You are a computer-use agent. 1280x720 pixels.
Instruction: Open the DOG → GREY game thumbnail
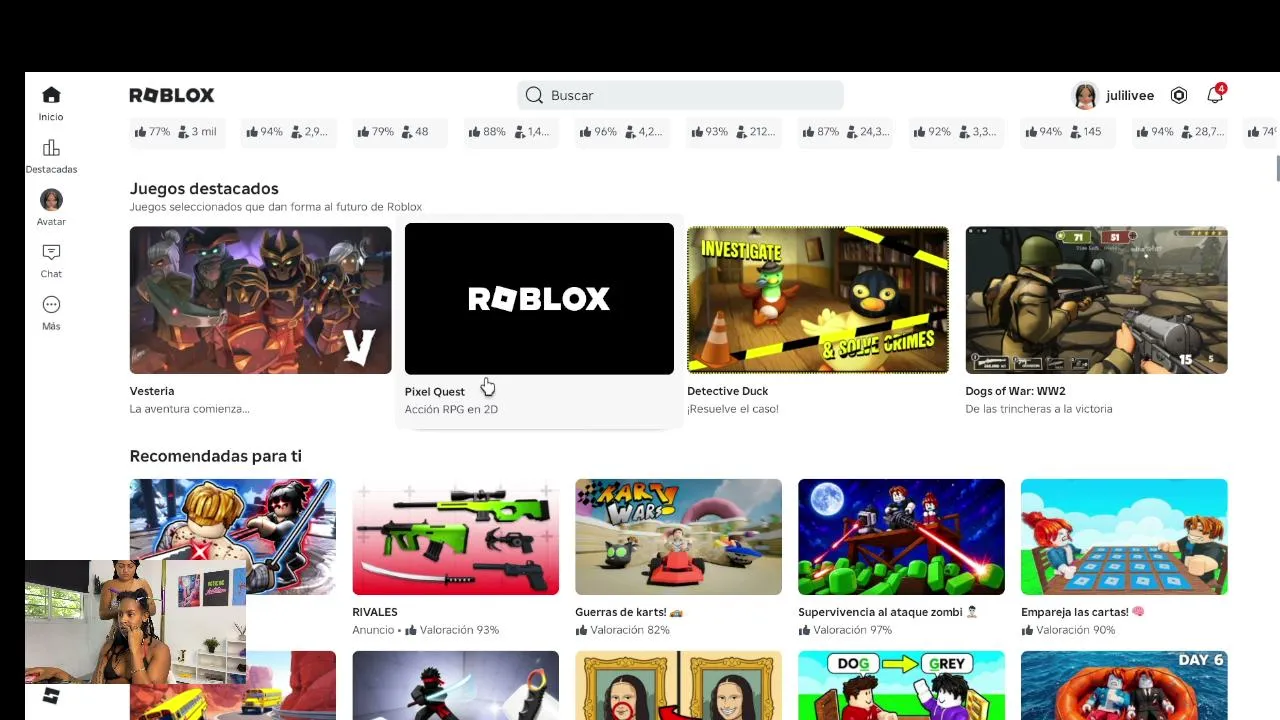coord(901,685)
